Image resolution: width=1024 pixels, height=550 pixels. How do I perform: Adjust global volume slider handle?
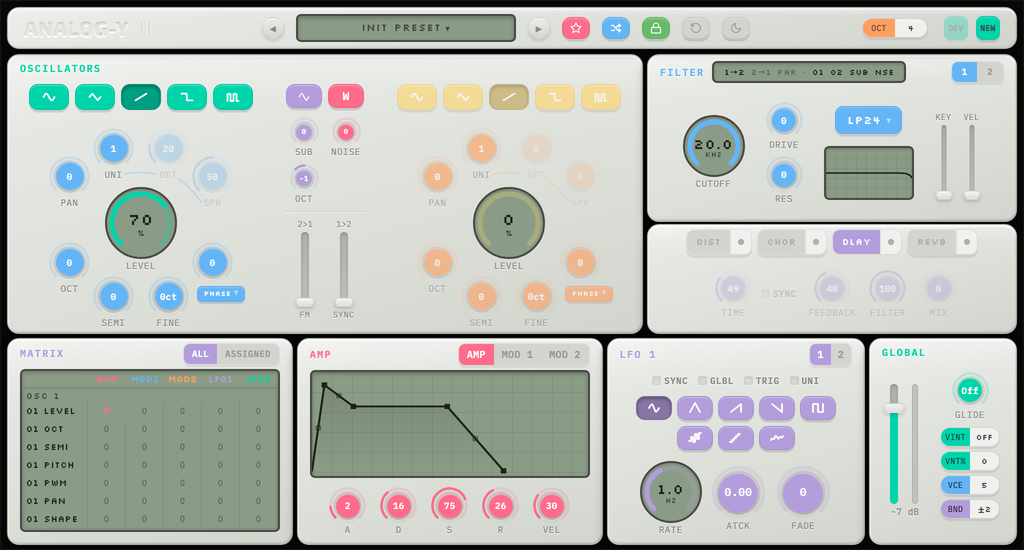893,408
